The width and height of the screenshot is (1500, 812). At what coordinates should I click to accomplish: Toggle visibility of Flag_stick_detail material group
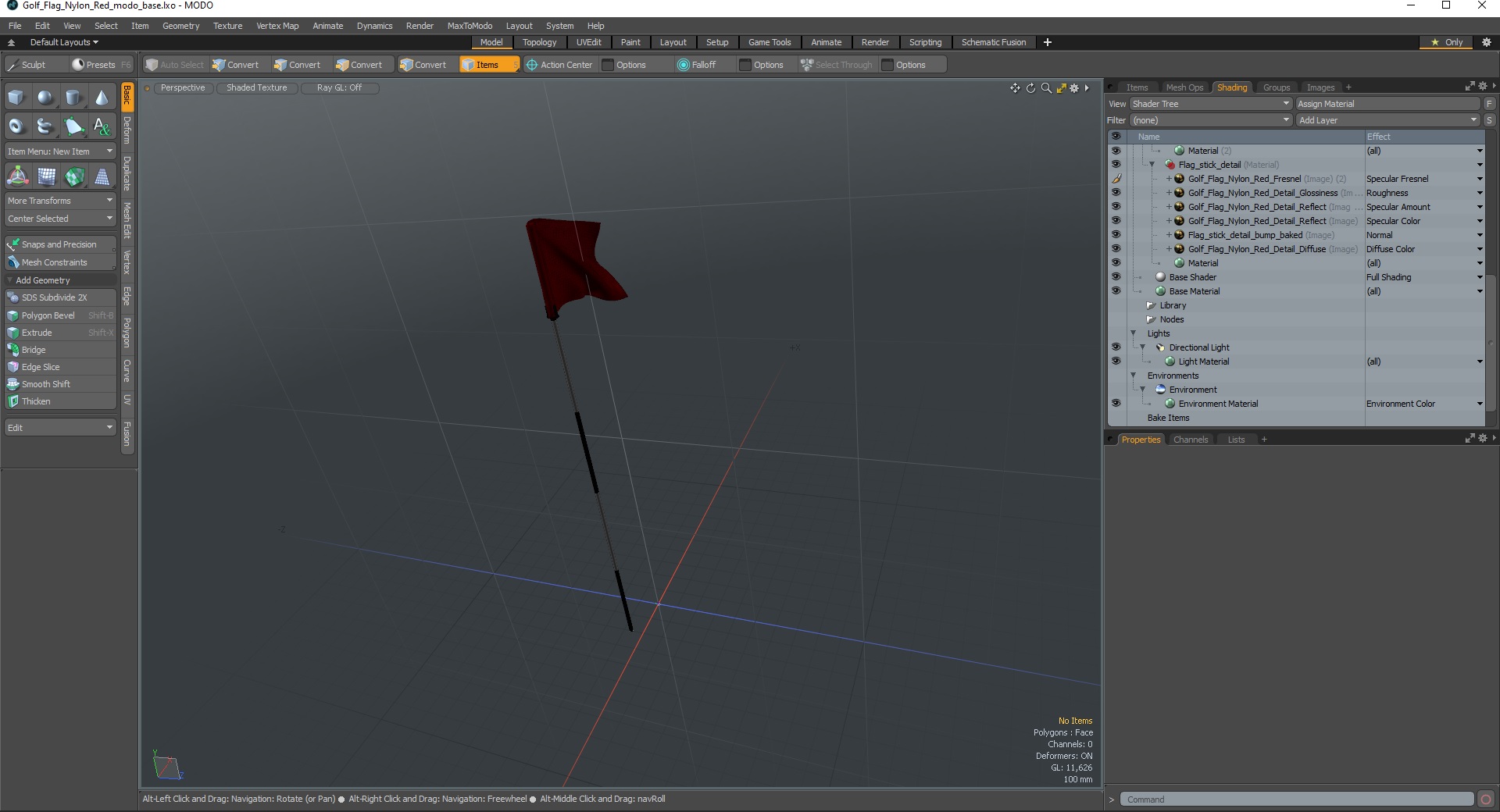(x=1116, y=165)
